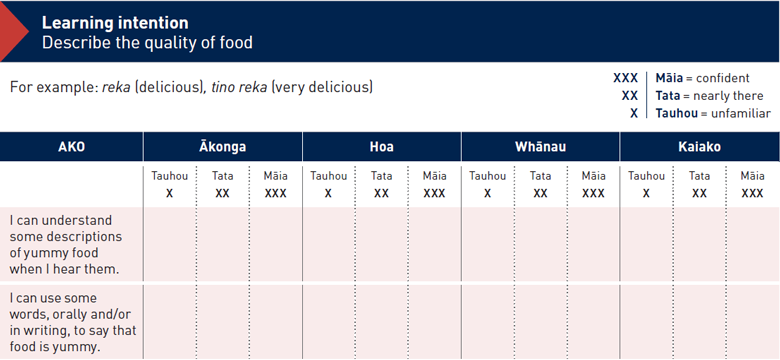The width and height of the screenshot is (780, 360).
Task: Click the Hoa column header
Action: point(382,147)
